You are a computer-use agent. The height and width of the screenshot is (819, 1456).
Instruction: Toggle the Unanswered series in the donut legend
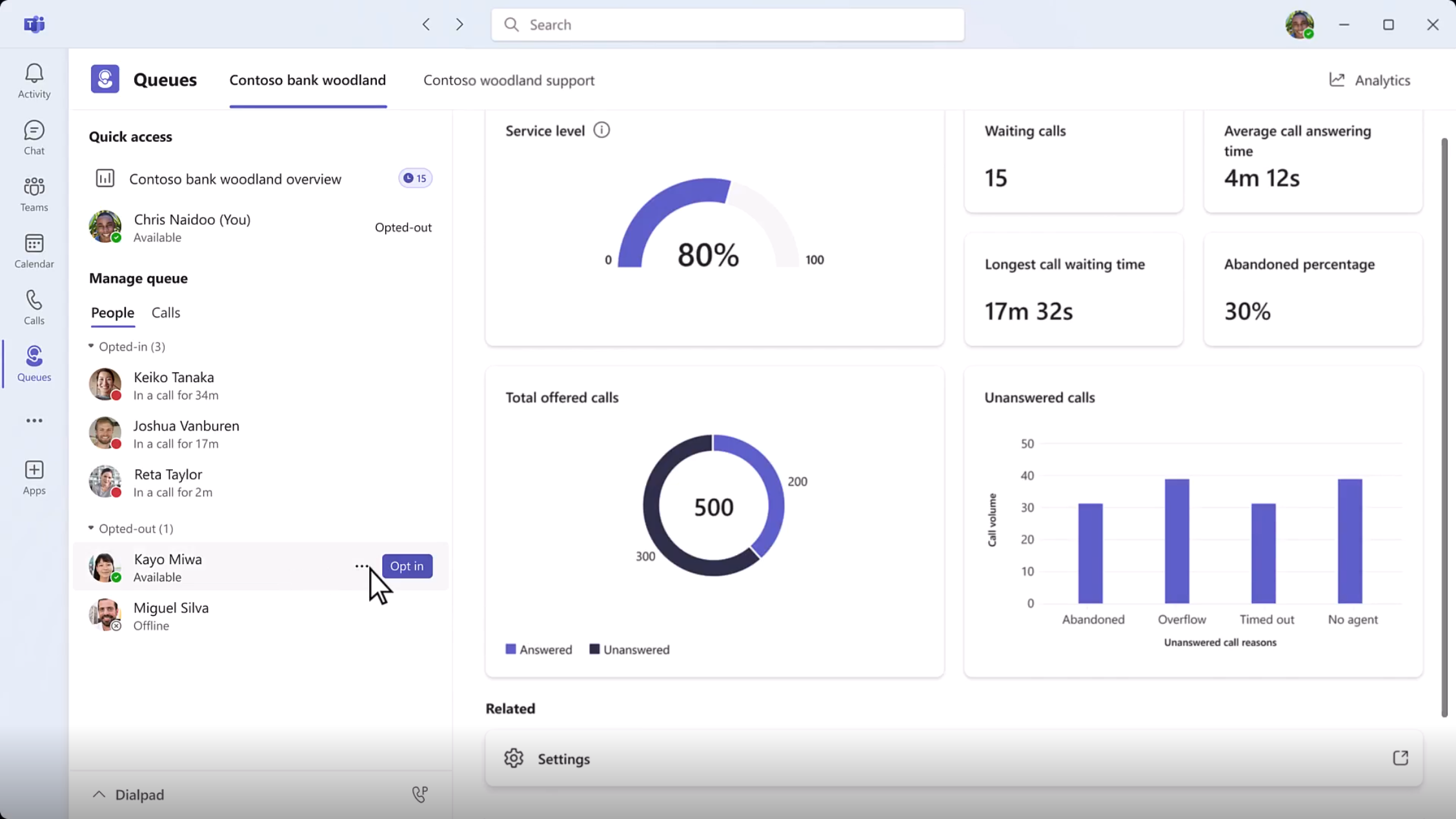629,649
